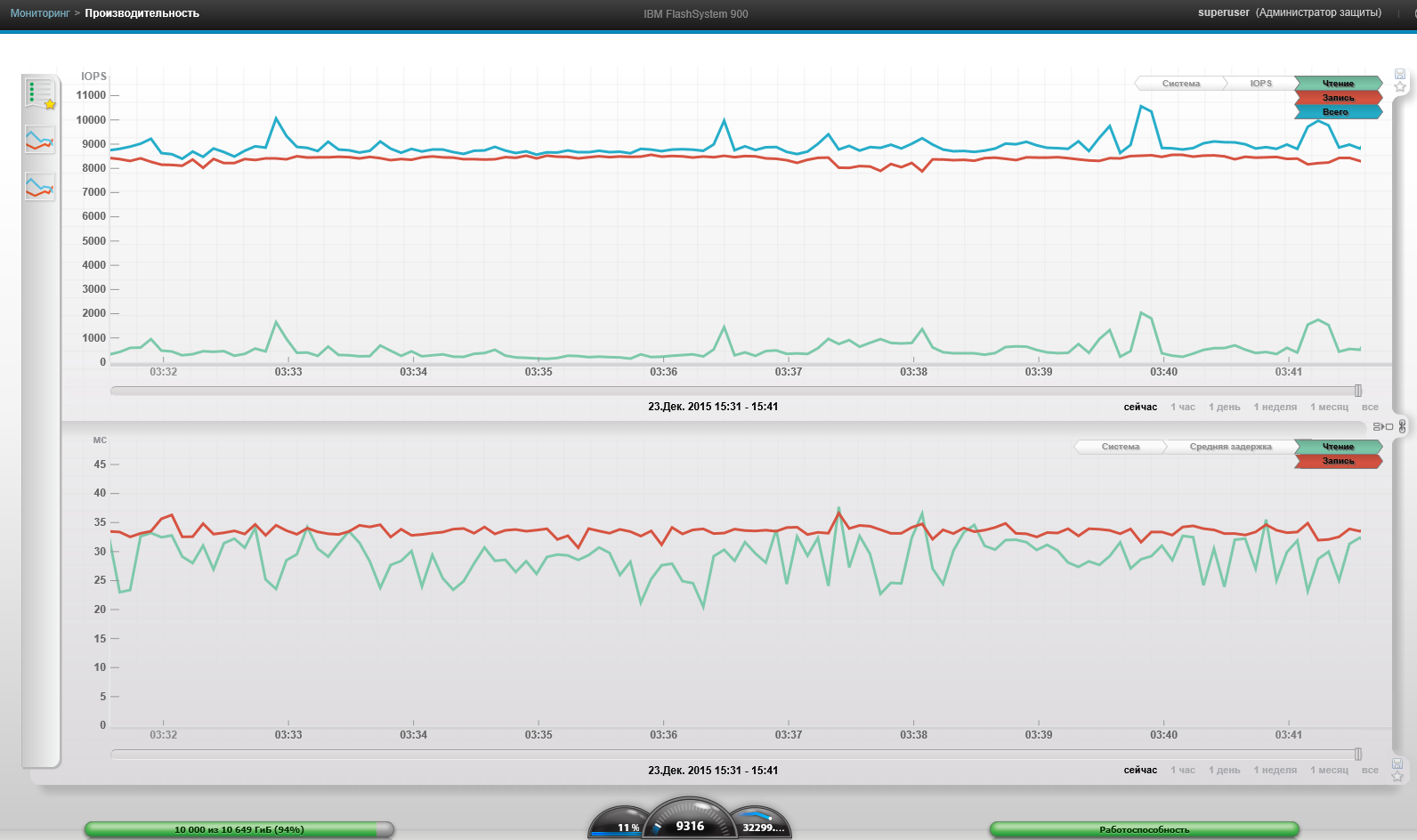
Task: Open IOPS metric selector in top chart
Action: point(1260,84)
